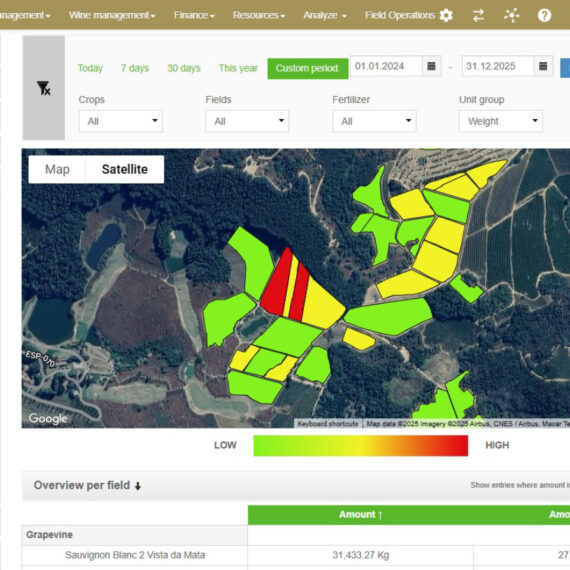Select the 30 days period link
Screen dimensions: 570x570
(184, 68)
